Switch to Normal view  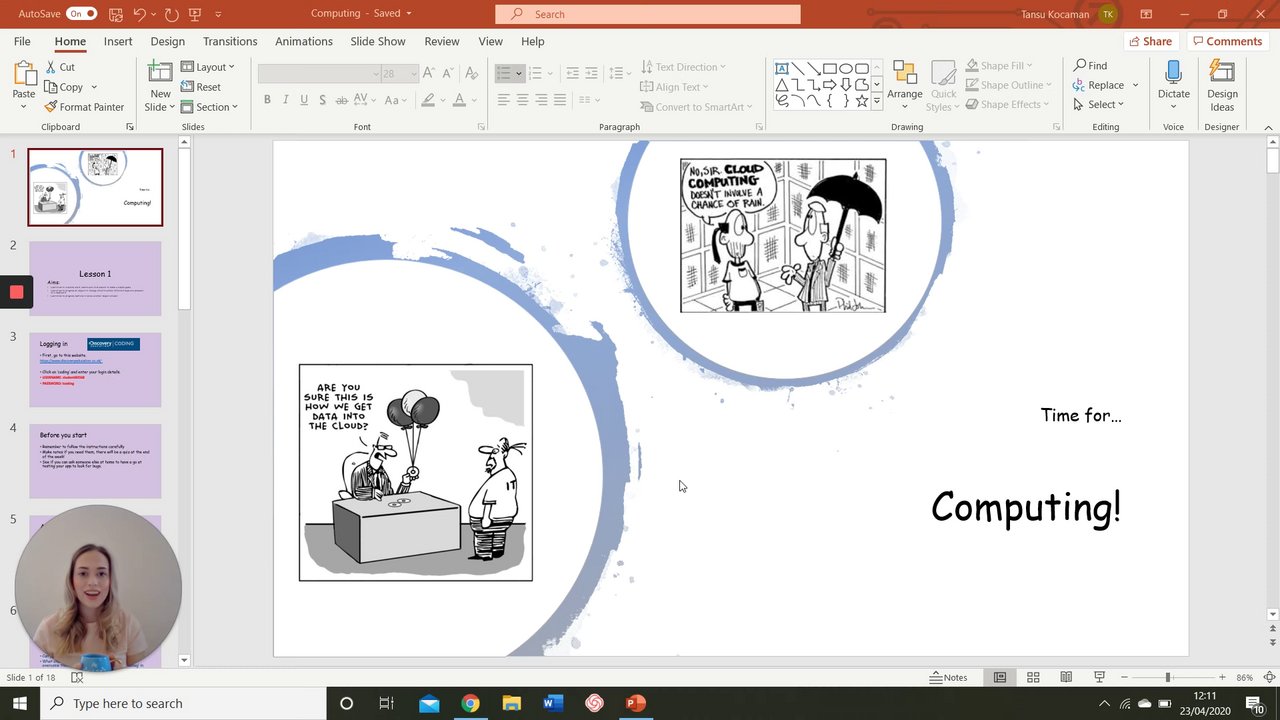coord(999,677)
